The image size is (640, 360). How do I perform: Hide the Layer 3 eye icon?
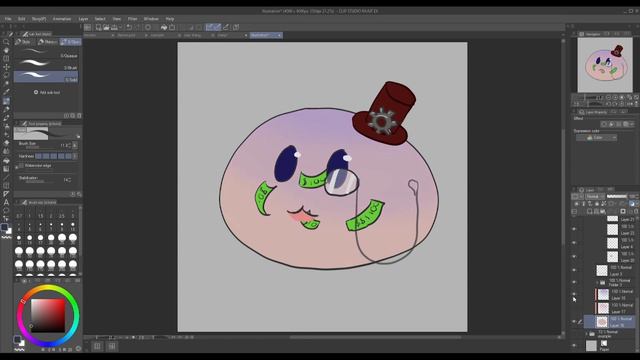[x=574, y=270]
